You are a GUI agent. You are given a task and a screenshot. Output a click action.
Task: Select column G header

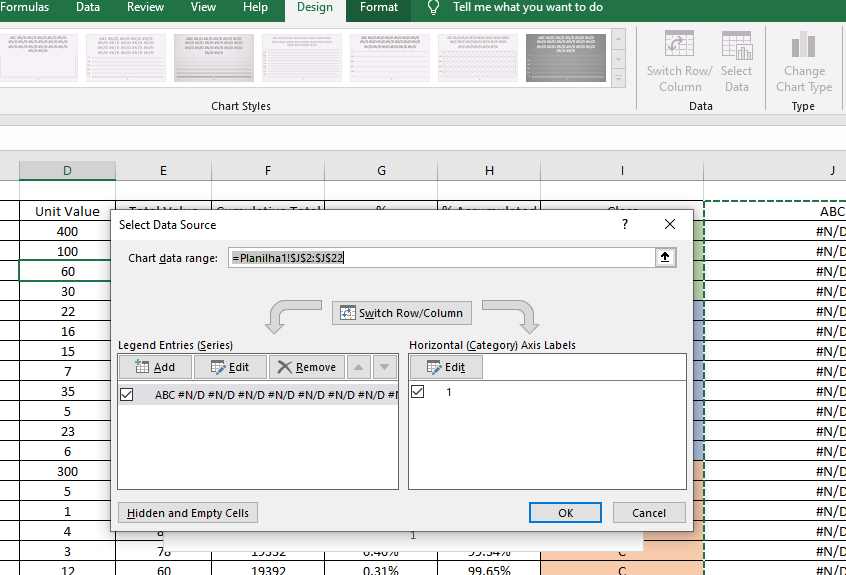pos(381,171)
